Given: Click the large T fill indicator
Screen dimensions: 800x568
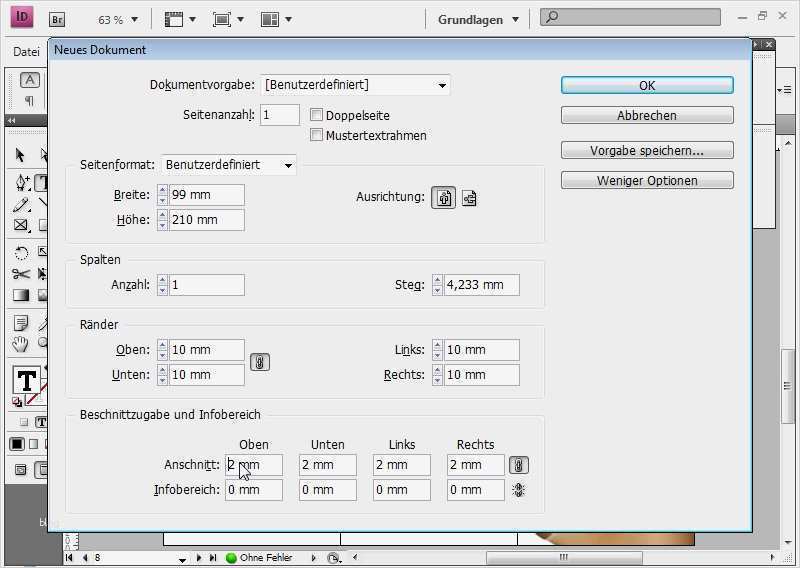Looking at the screenshot, I should click(26, 380).
